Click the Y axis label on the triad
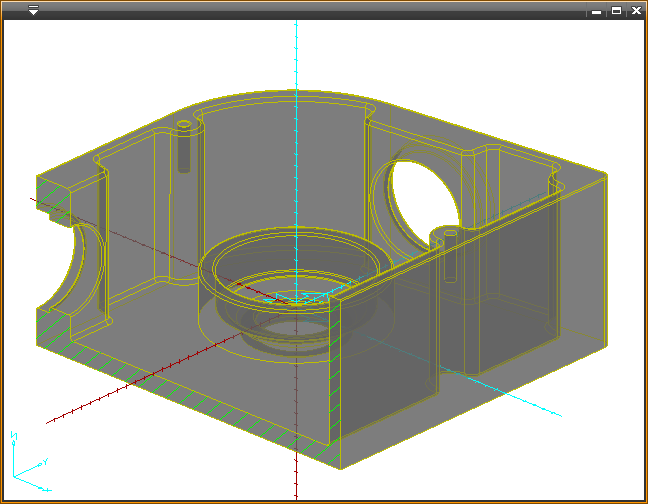The image size is (648, 504). 45,462
